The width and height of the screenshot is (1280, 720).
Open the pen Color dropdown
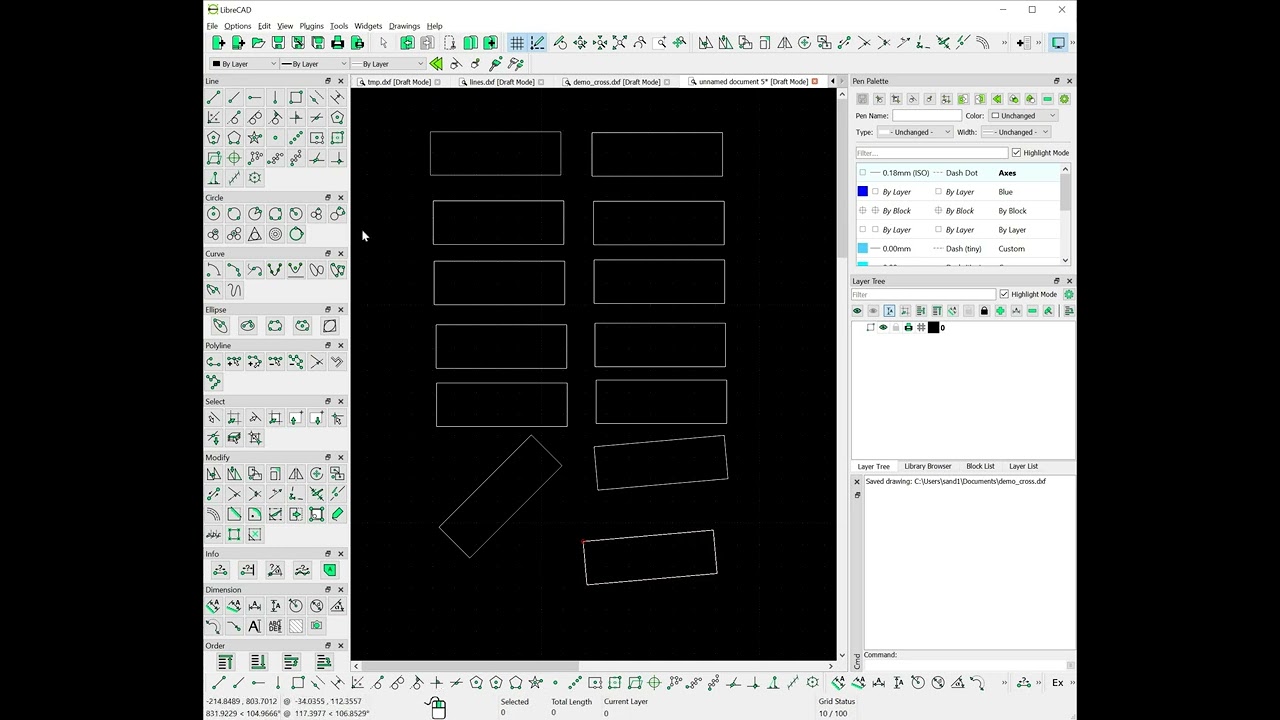click(1024, 116)
